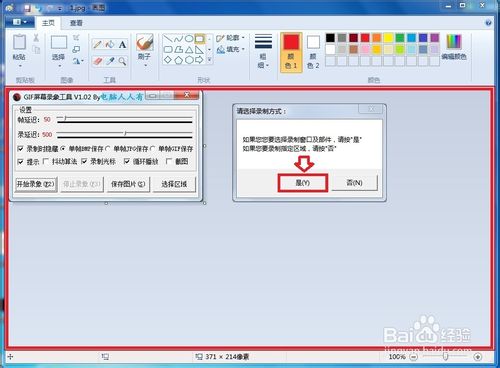Pick the yellow color swatch
Screen dimensions: 500x368
(x=388, y=38)
